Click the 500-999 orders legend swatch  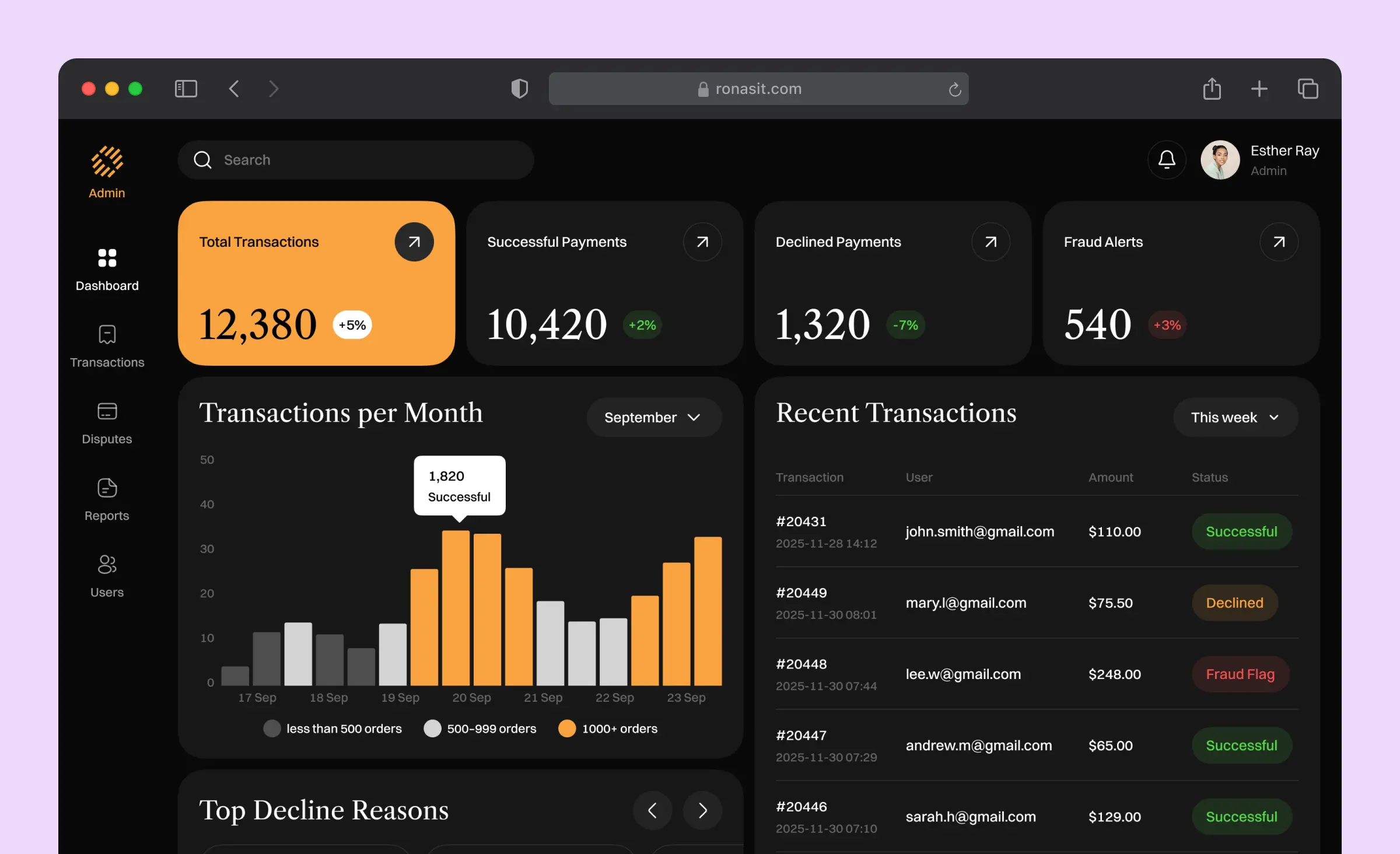[432, 729]
